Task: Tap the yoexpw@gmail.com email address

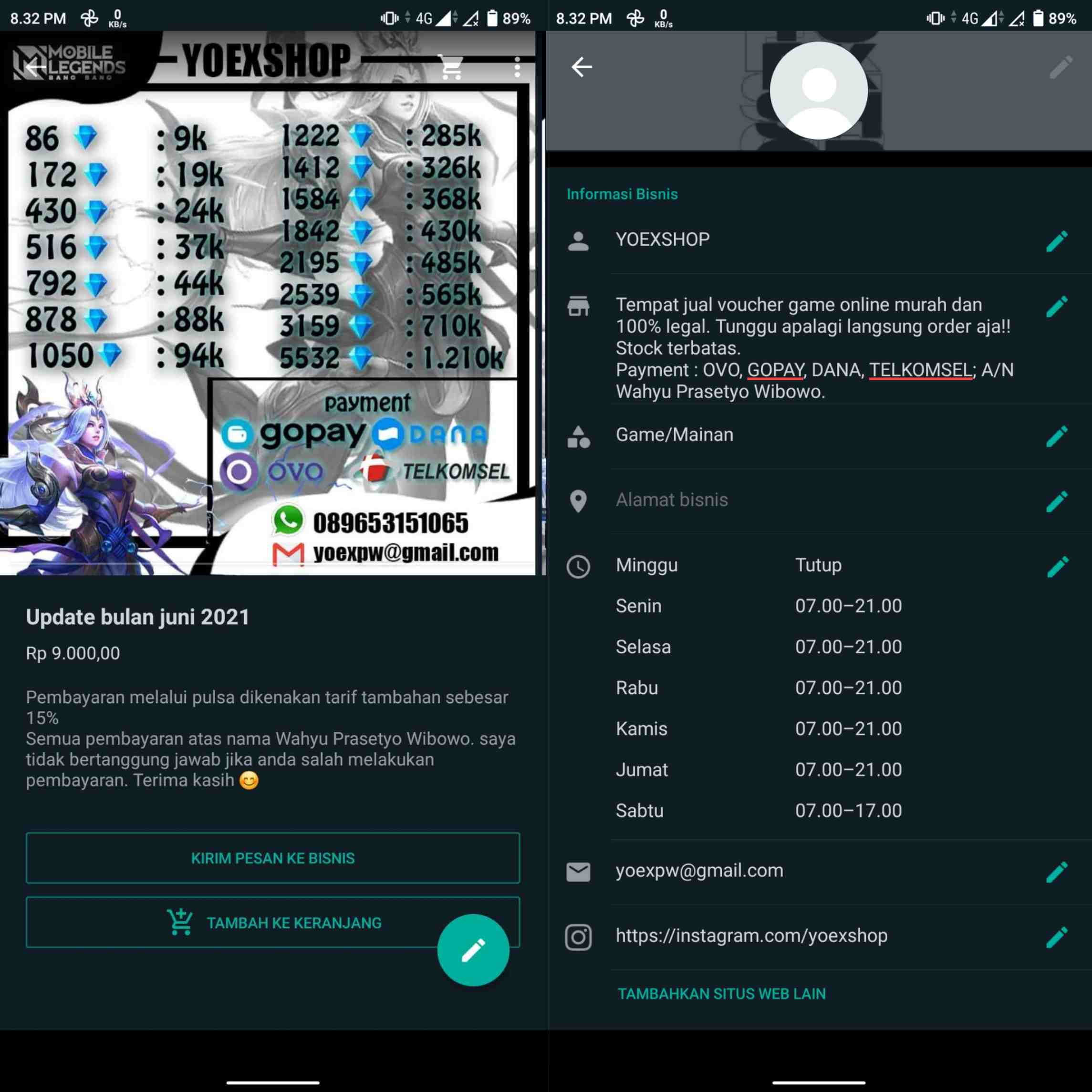Action: pos(699,871)
